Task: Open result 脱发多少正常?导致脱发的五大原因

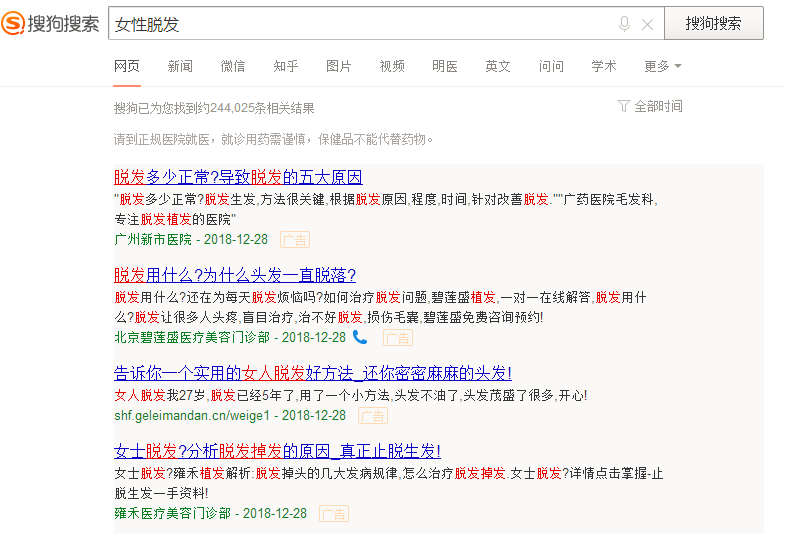Action: [238, 177]
